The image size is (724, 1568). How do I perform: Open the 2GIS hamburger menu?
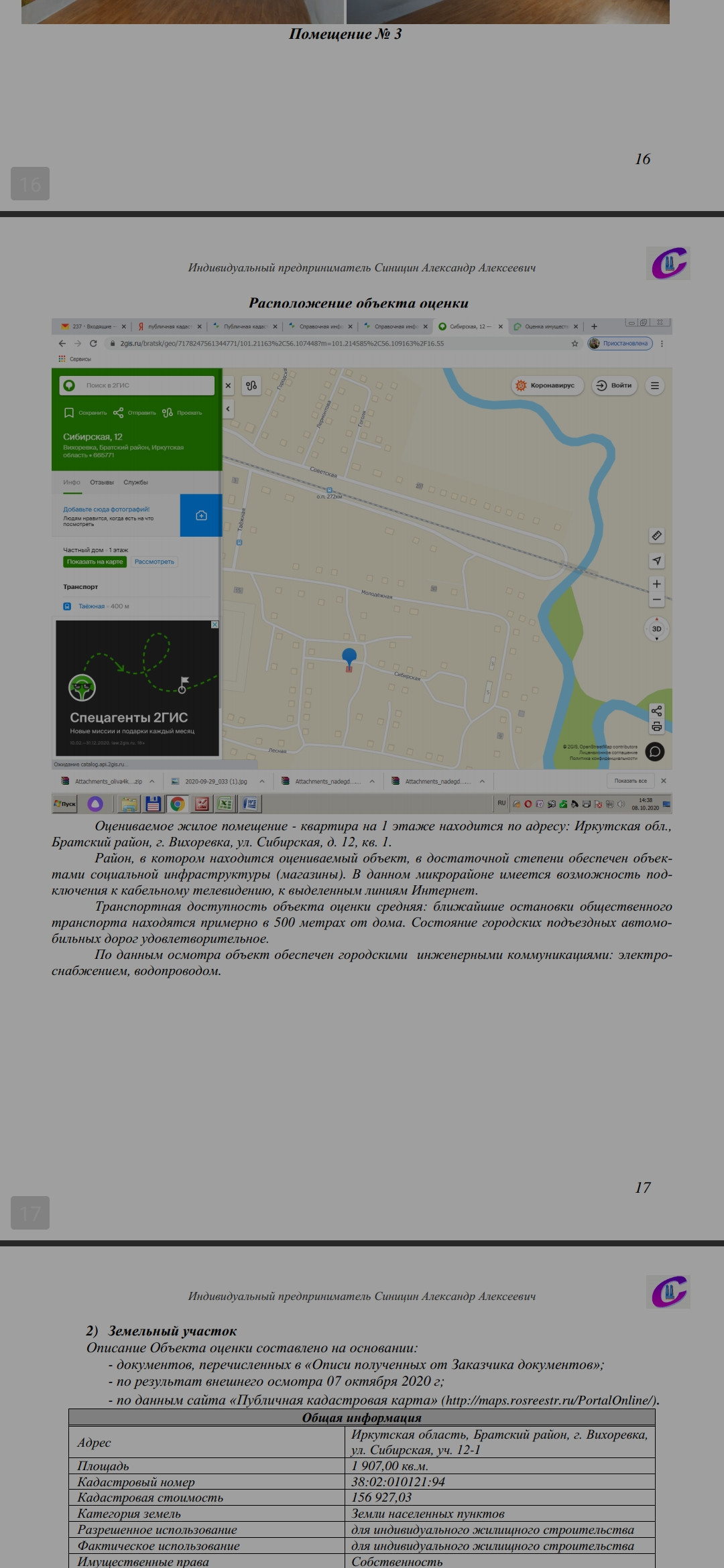[x=655, y=385]
